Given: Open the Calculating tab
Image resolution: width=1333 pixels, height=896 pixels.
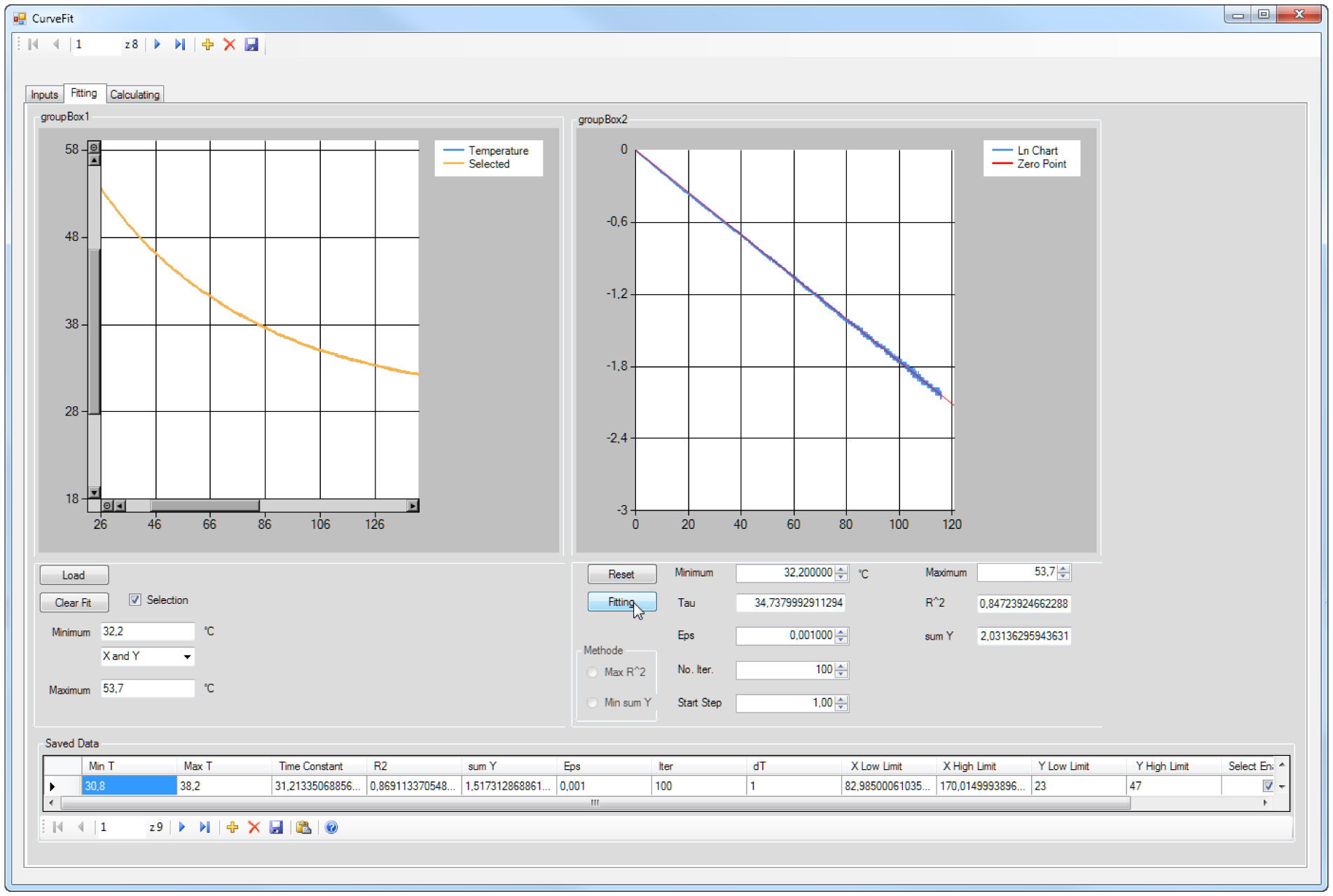Looking at the screenshot, I should [x=134, y=95].
